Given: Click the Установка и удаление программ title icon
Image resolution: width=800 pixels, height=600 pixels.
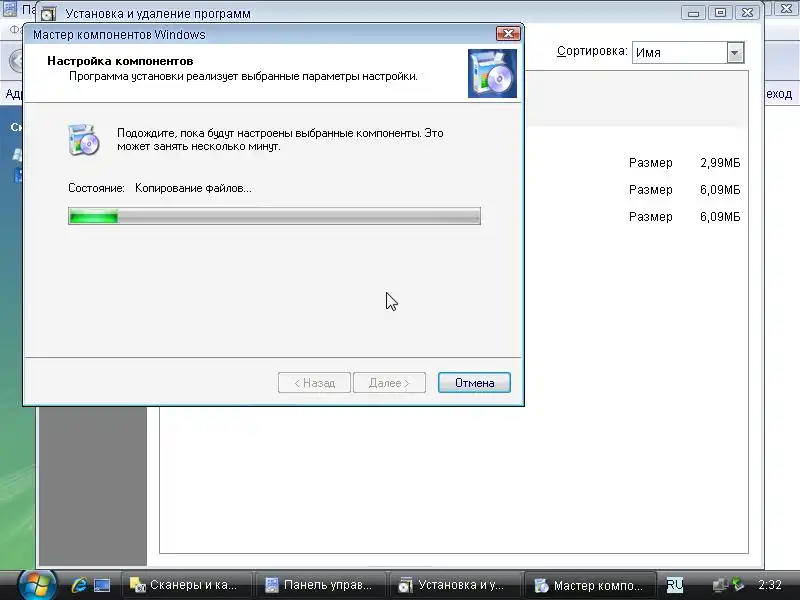Looking at the screenshot, I should point(48,14).
